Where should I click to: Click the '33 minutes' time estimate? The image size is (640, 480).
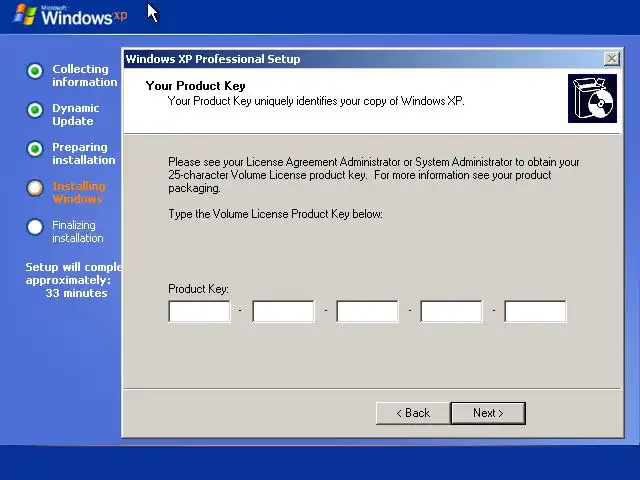(76, 293)
